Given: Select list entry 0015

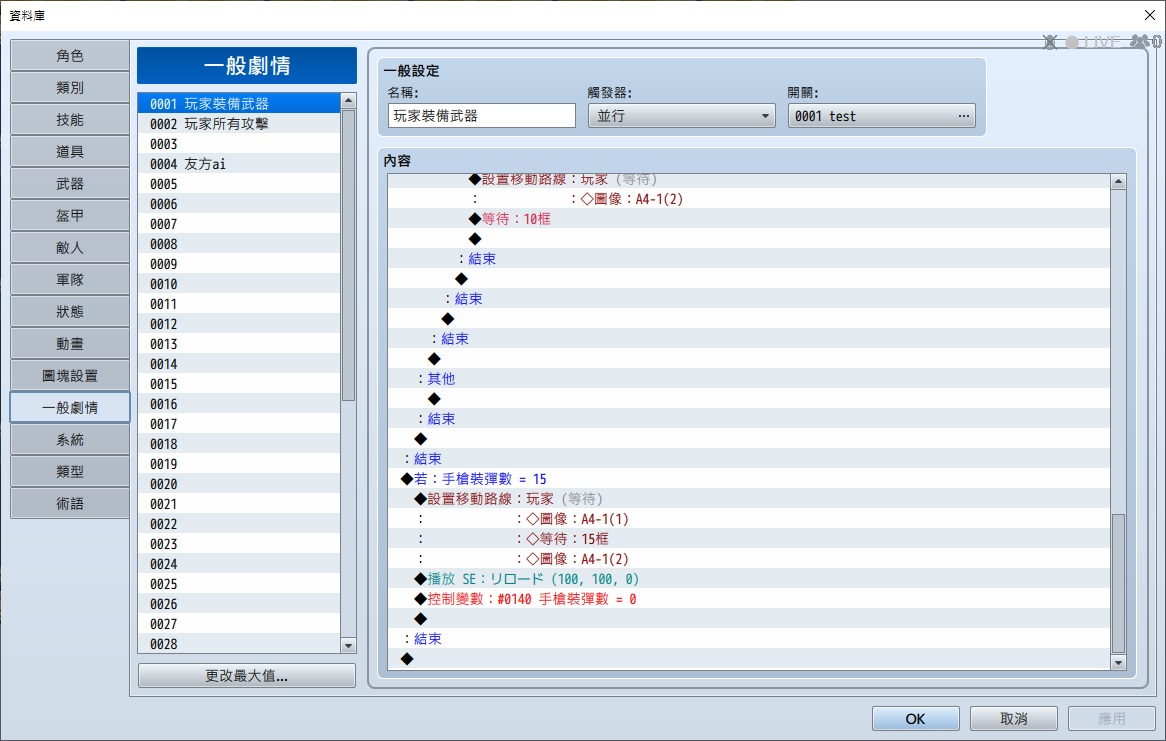Looking at the screenshot, I should [x=239, y=384].
